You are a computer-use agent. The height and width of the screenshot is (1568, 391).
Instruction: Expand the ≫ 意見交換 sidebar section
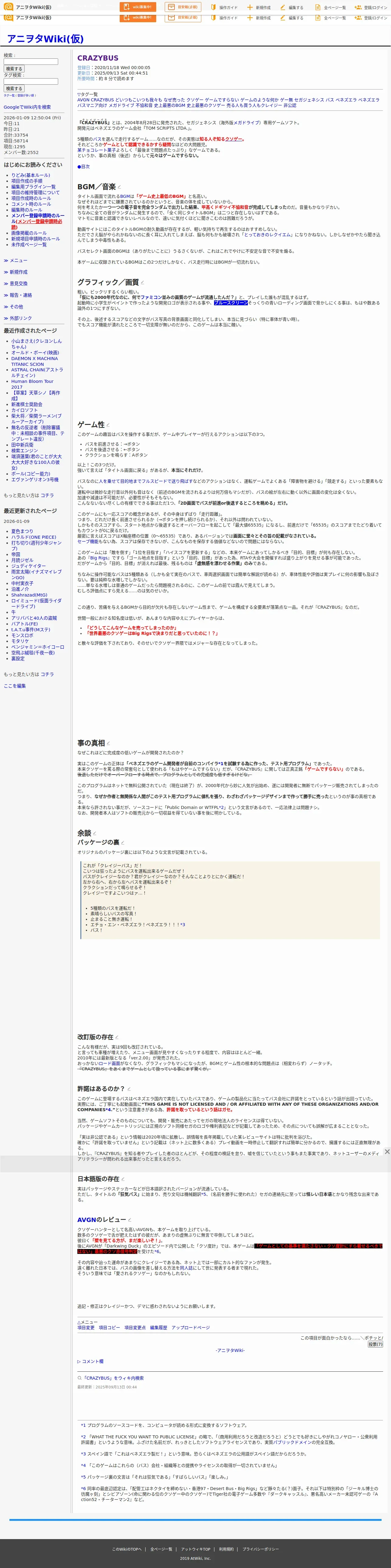[x=16, y=284]
